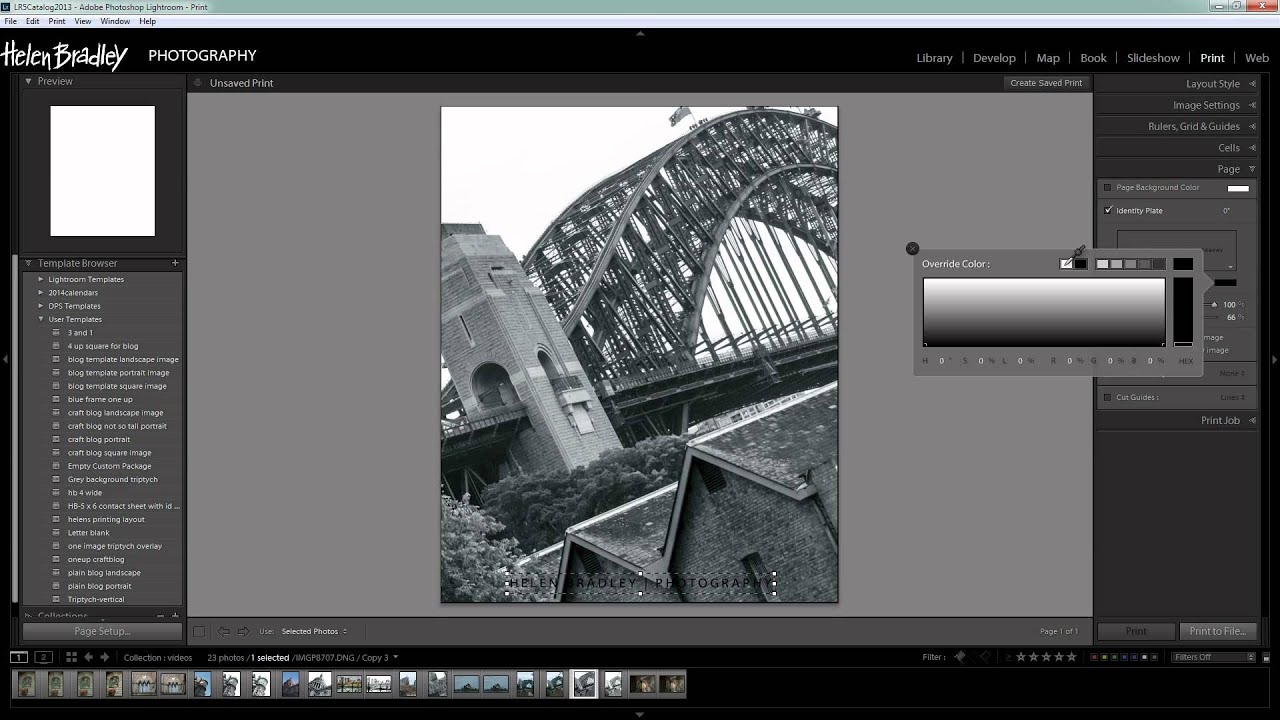Close the Override Color picker popup

point(912,248)
